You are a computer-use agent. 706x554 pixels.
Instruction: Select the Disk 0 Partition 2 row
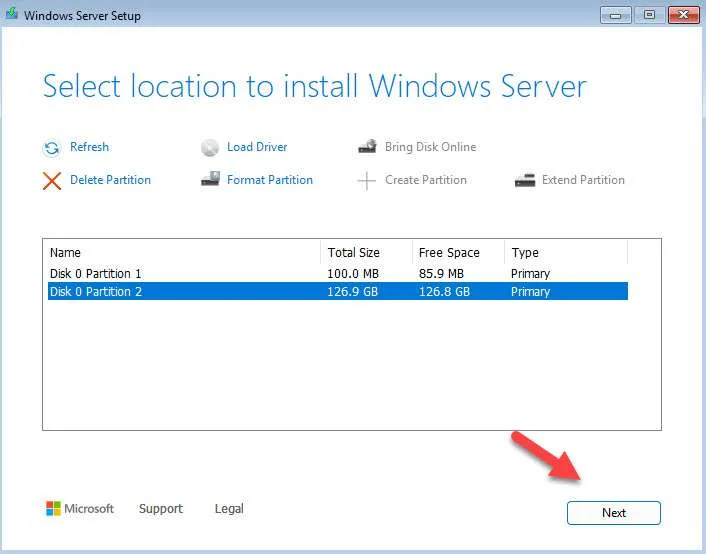[338, 291]
